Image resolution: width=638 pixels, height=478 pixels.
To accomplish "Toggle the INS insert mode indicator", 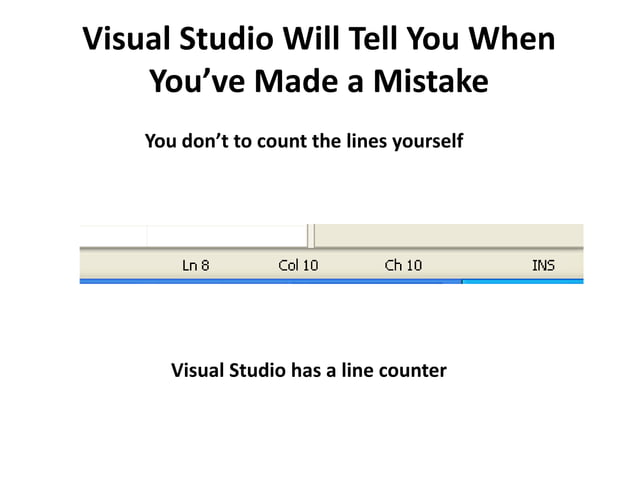I will (543, 265).
